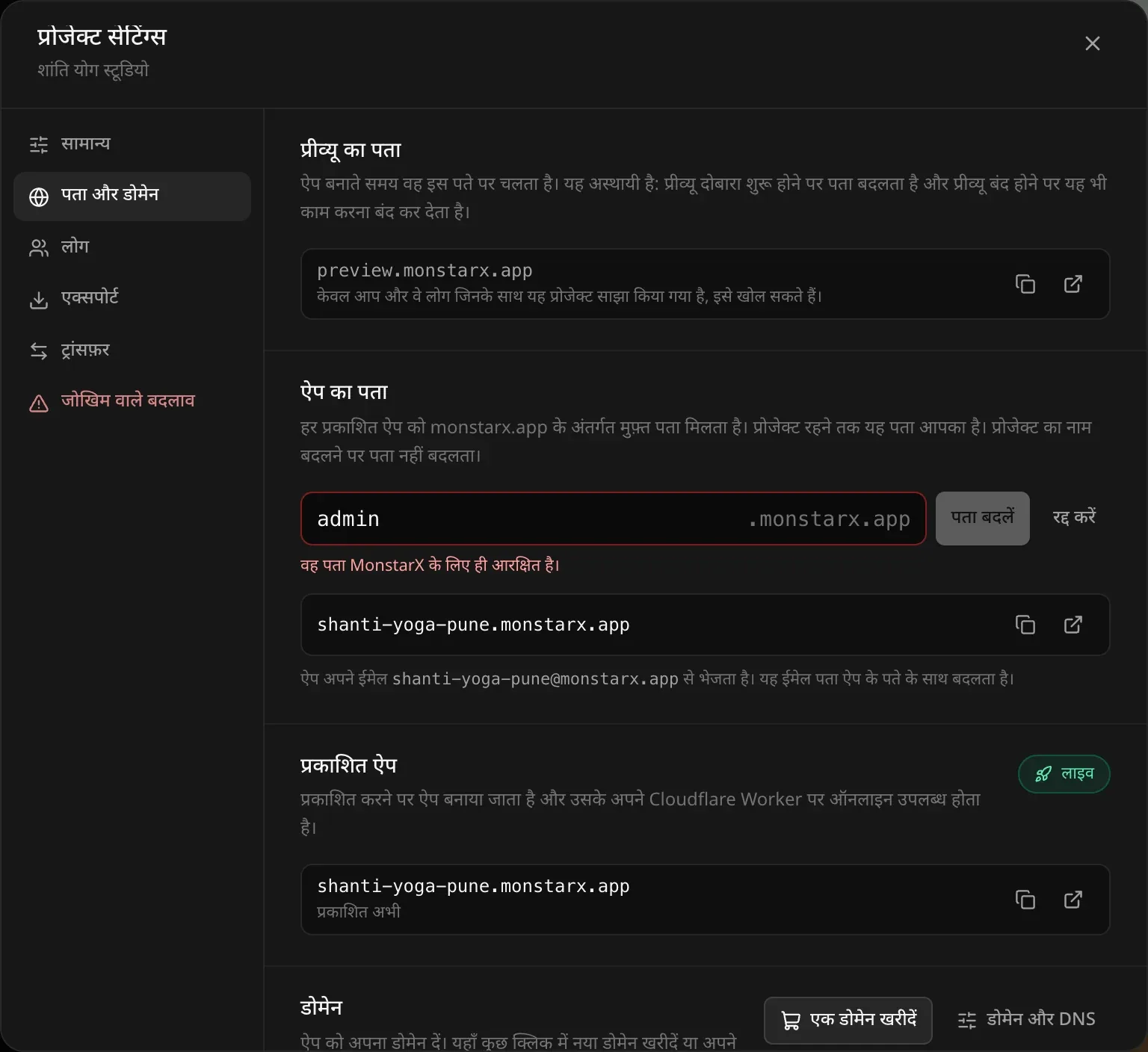Click एक डोमेन खरीदें button

[x=848, y=1020]
